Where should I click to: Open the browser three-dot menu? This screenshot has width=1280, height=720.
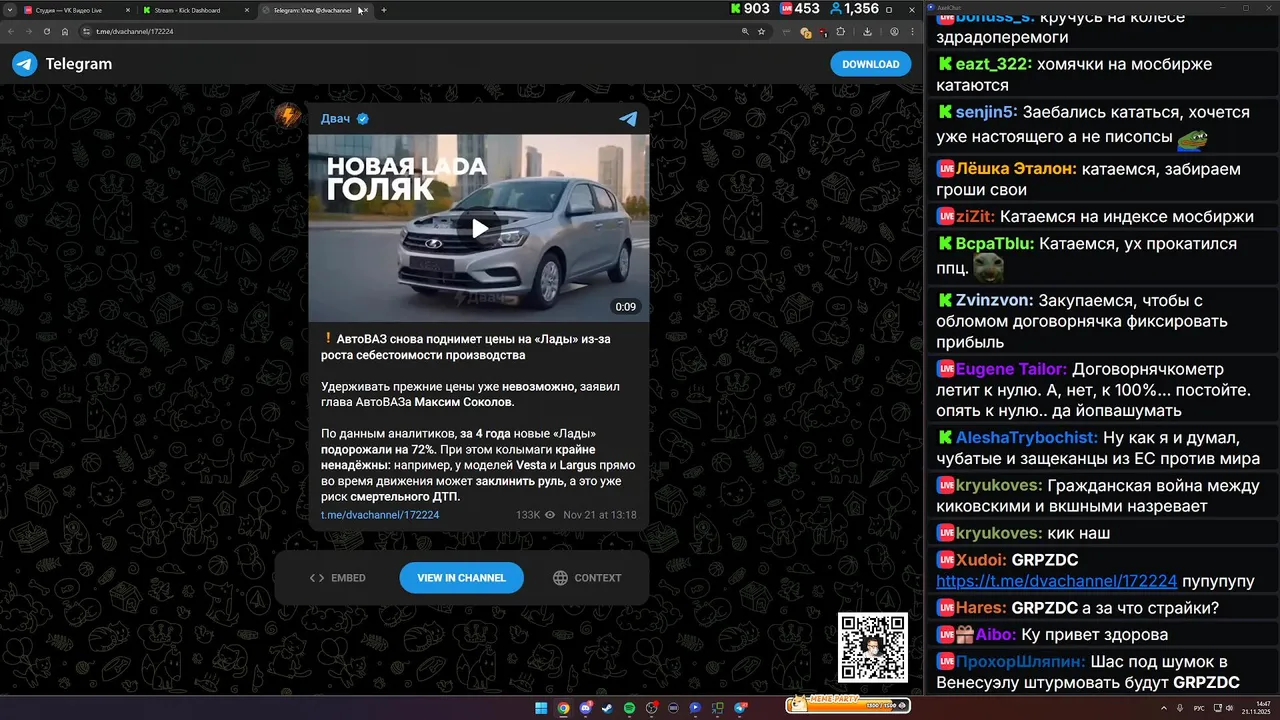912,31
